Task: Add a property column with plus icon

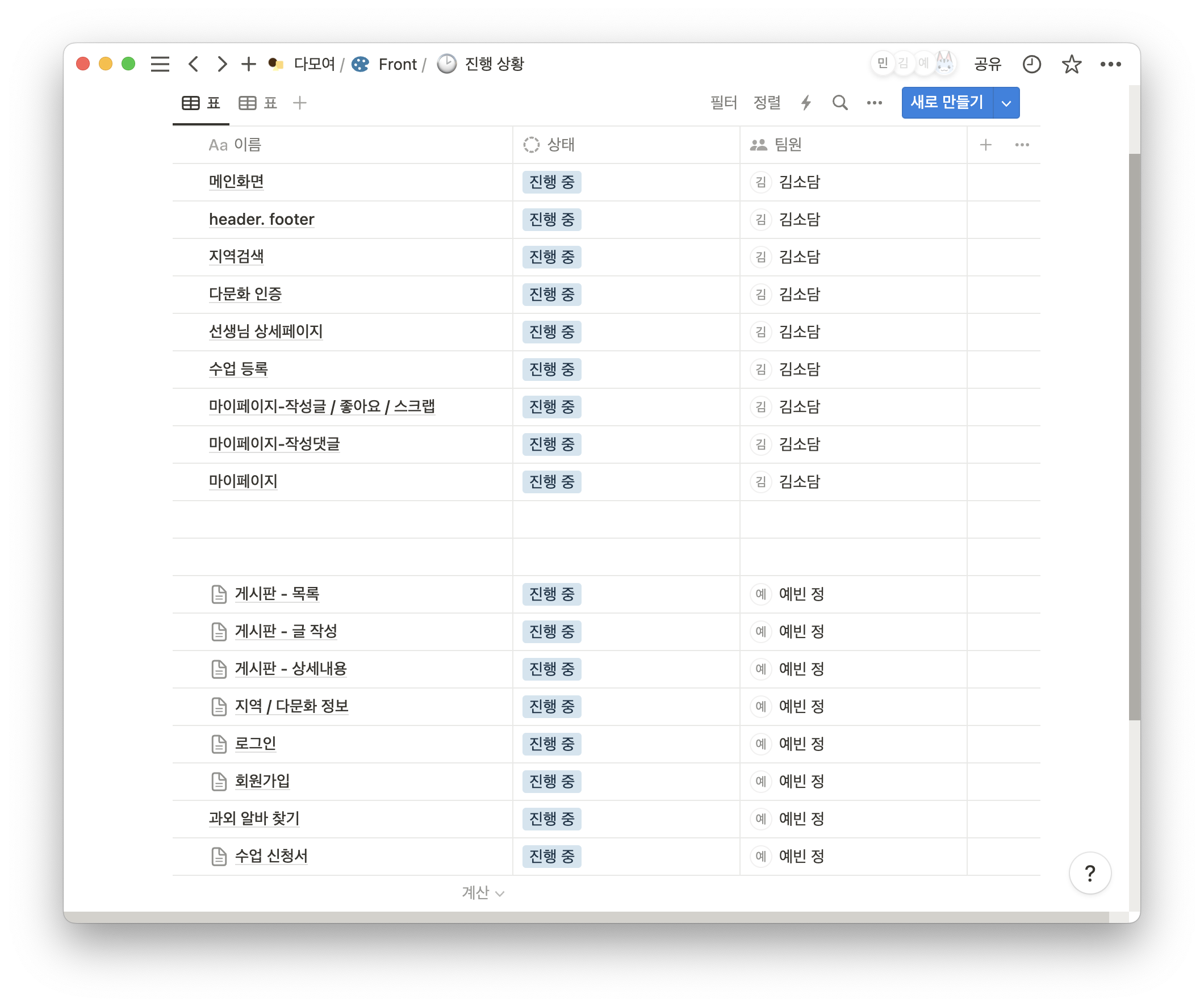Action: (x=985, y=145)
